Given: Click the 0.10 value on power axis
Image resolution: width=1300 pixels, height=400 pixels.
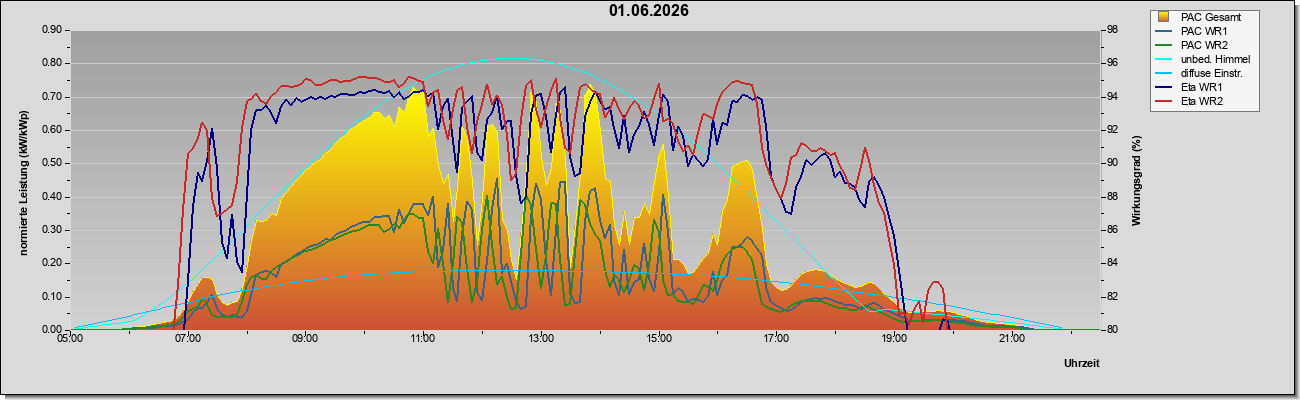Looking at the screenshot, I should [51, 297].
